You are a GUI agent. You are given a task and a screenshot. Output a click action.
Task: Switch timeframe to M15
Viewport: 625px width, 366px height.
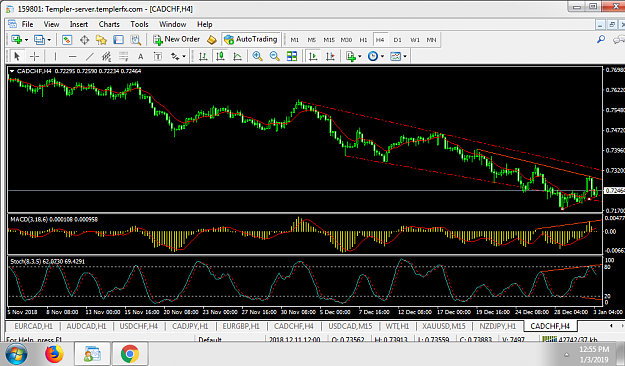329,40
